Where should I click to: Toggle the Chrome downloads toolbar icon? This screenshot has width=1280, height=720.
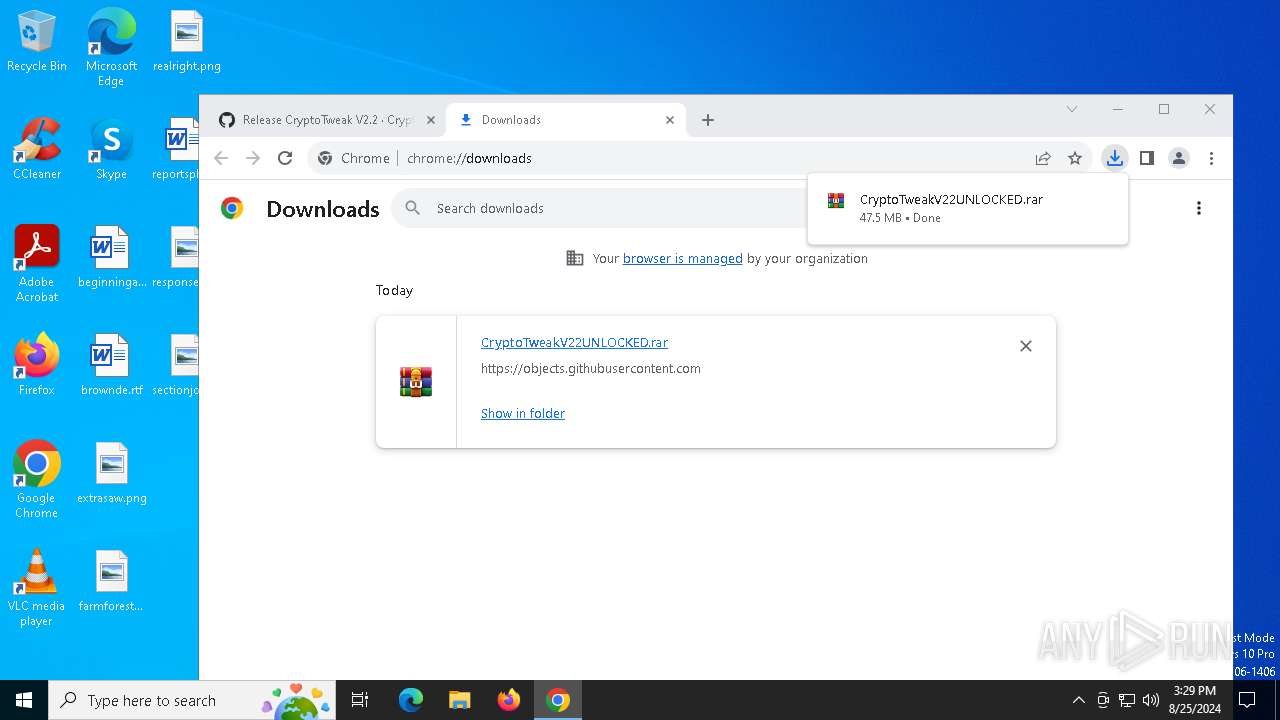[x=1115, y=158]
